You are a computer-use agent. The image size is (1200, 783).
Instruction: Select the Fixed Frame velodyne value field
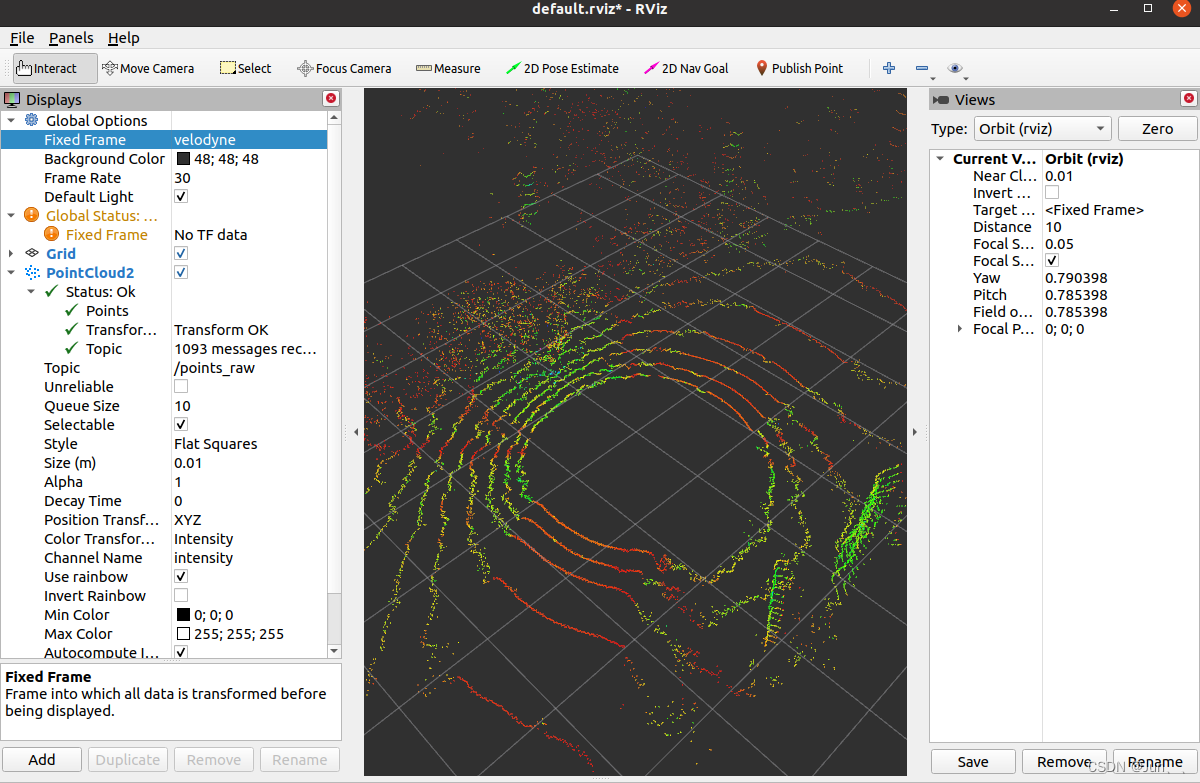(249, 140)
